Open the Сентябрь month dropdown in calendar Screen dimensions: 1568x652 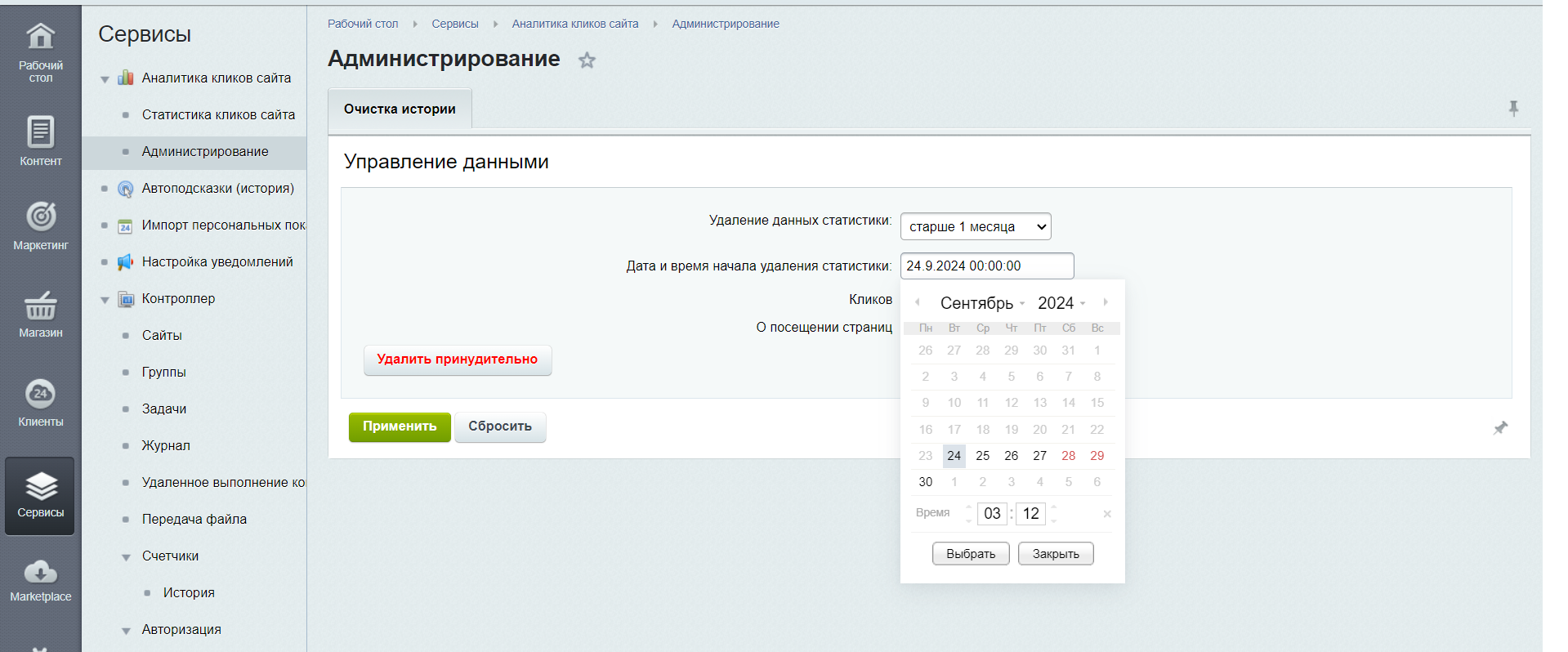[981, 303]
